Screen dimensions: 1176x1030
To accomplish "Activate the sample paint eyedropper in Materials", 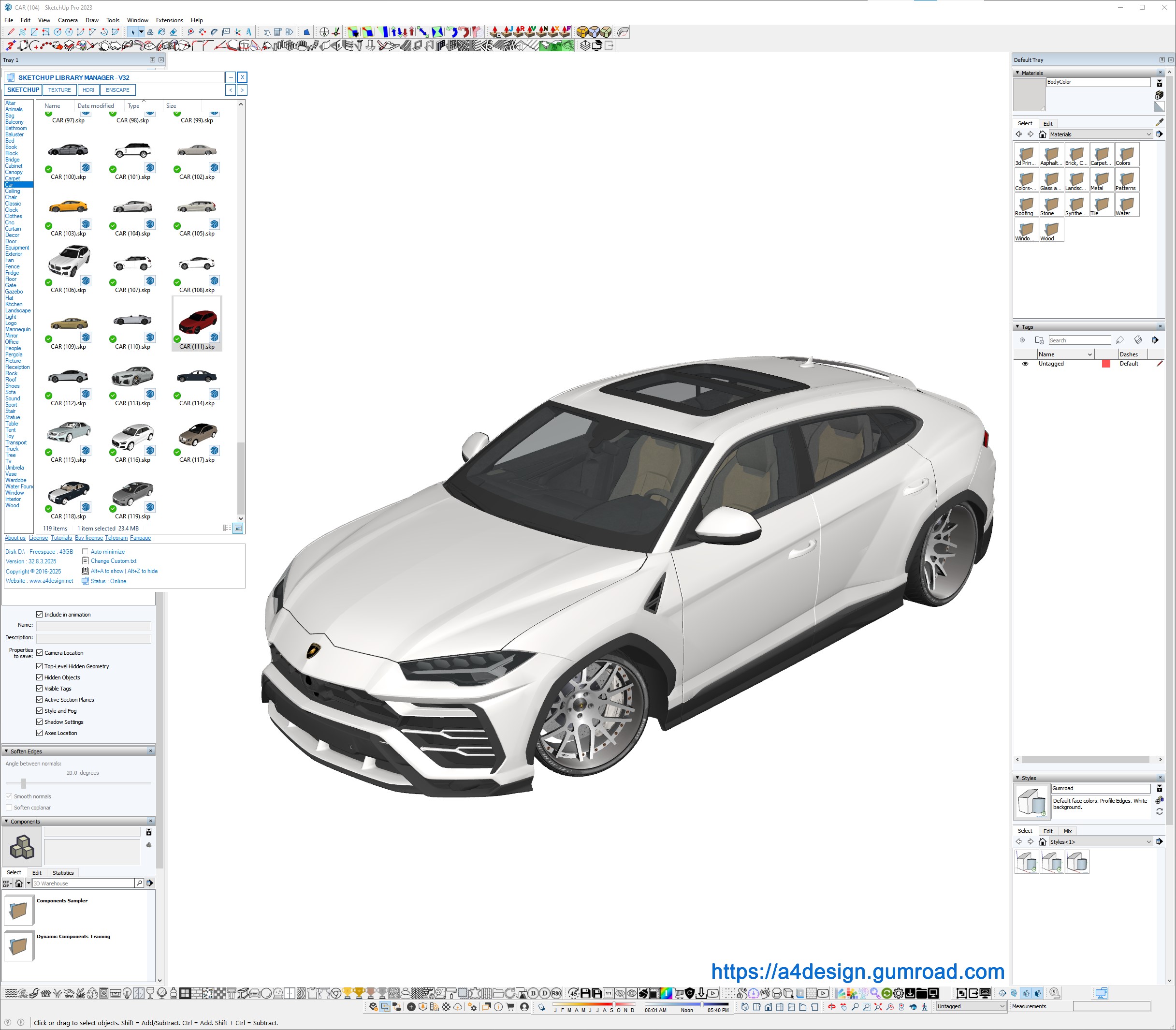I will pyautogui.click(x=1159, y=122).
